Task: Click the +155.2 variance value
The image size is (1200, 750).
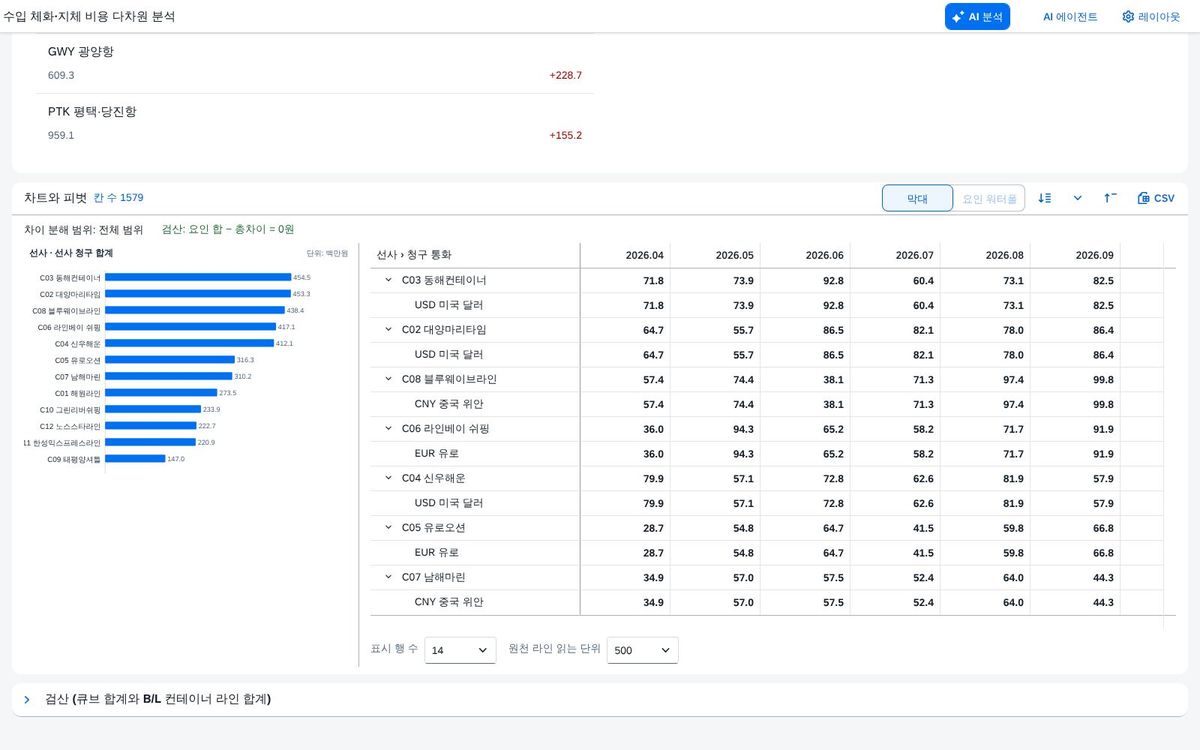Action: coord(565,135)
